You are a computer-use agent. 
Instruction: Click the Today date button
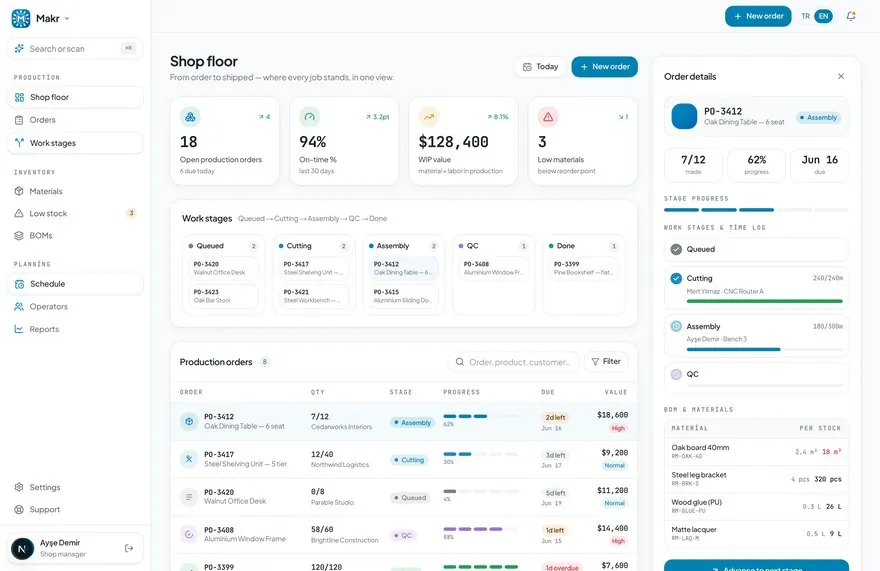540,67
